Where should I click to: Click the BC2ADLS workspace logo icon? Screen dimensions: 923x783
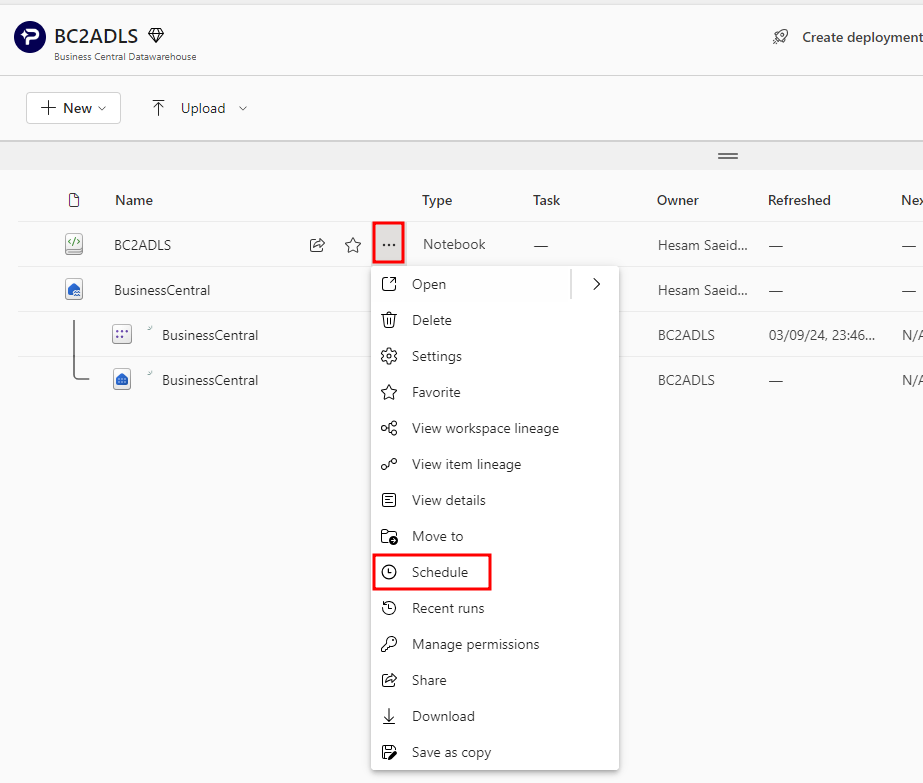30,37
